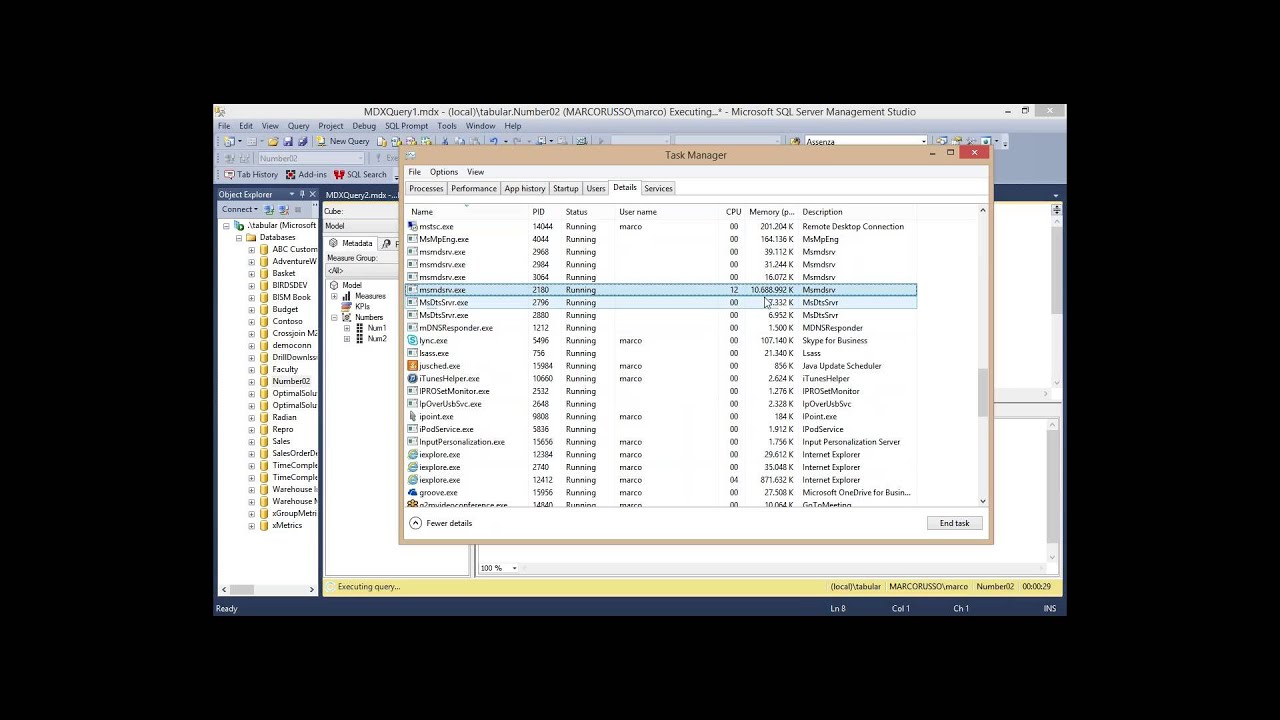
Task: Expand the ABC Custom database node
Action: click(x=252, y=249)
